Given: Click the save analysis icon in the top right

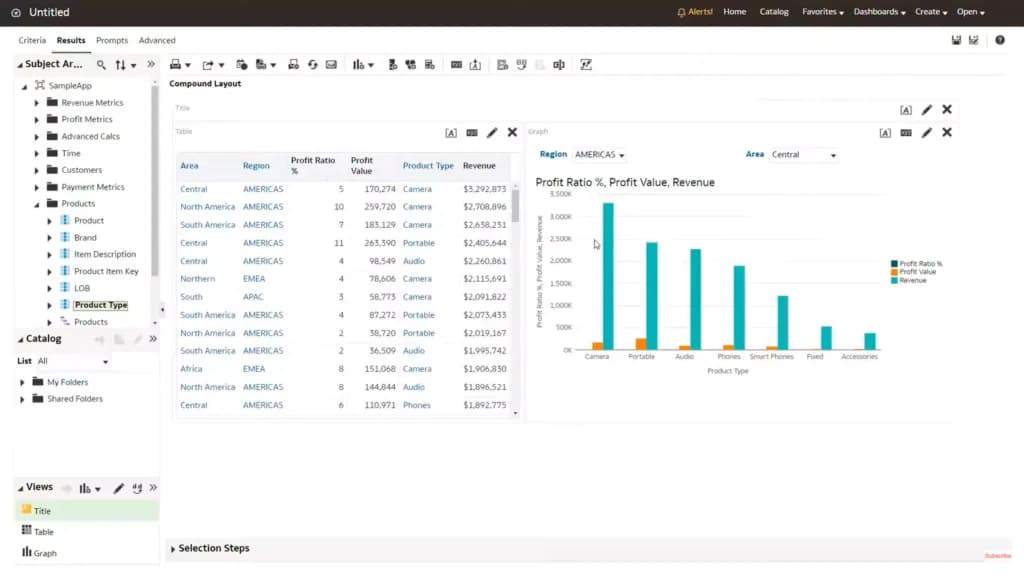Looking at the screenshot, I should click(956, 40).
